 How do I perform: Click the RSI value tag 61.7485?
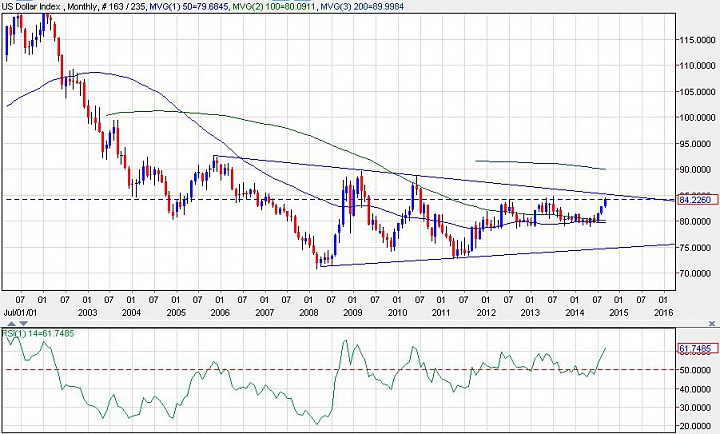coord(698,349)
